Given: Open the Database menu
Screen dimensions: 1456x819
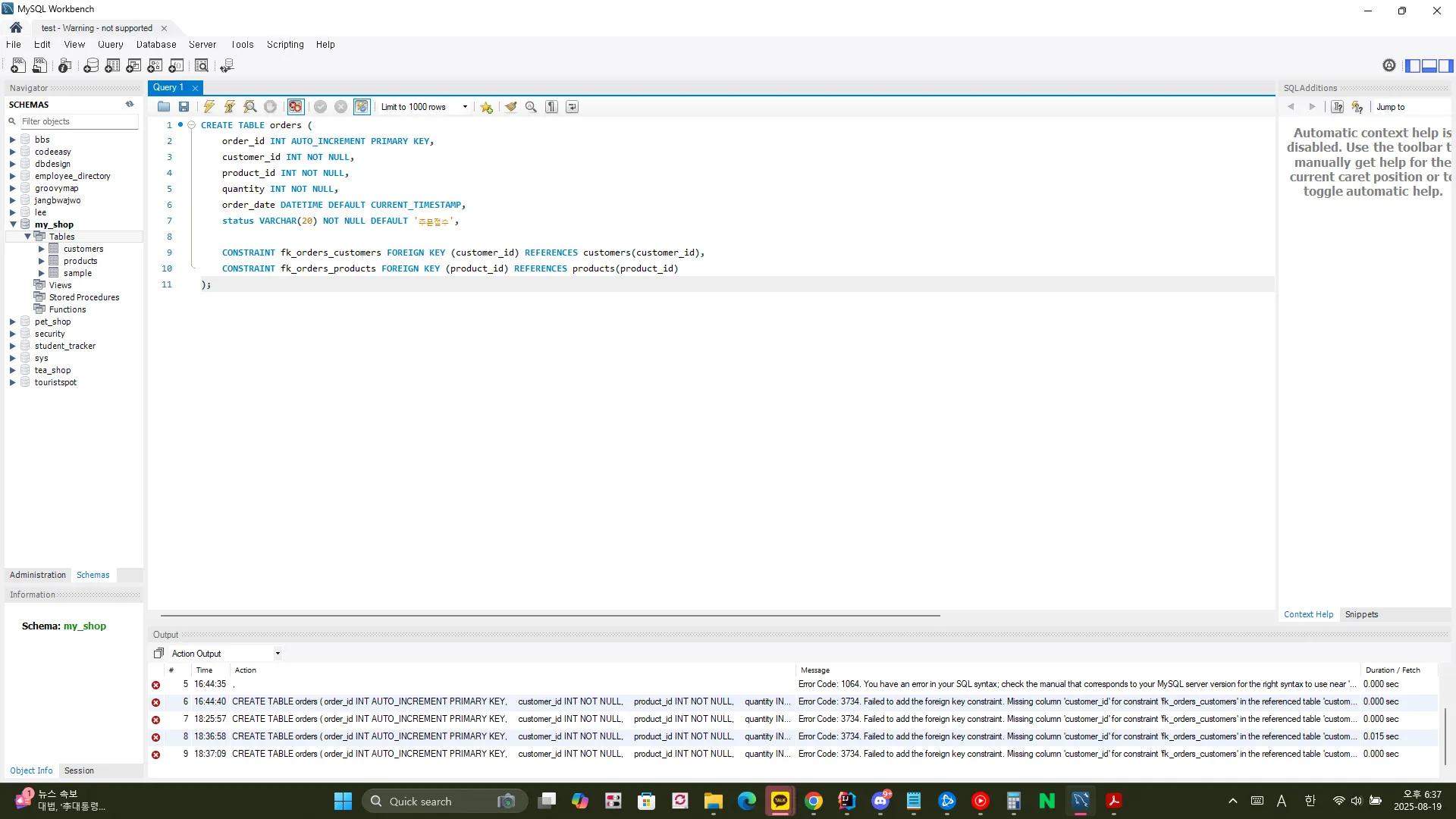Looking at the screenshot, I should pos(156,45).
